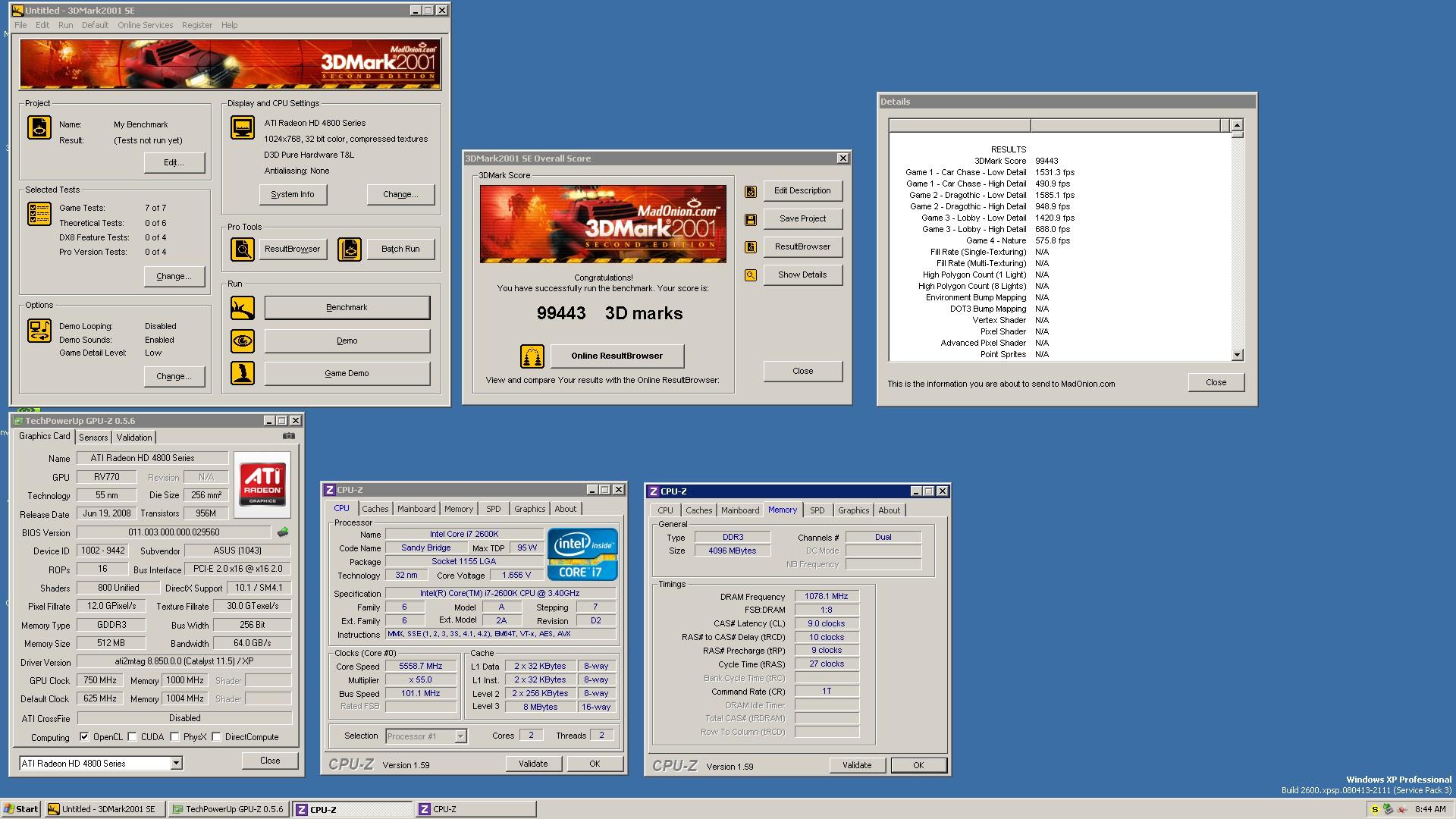Enable the DirectCompute checkbox in GPU-Z
1456x819 pixels.
[217, 736]
